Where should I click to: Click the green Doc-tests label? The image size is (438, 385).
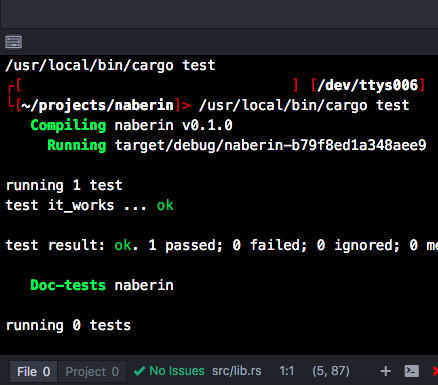pyautogui.click(x=68, y=285)
